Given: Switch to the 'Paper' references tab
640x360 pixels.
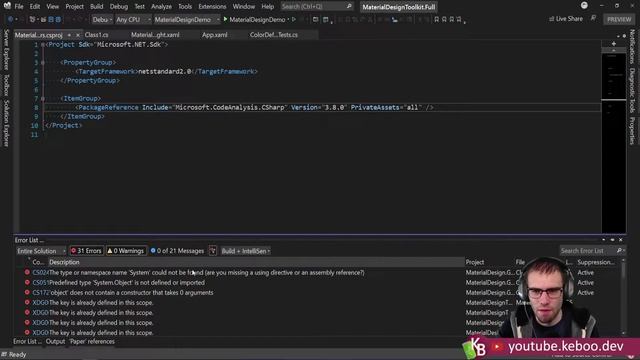Looking at the screenshot, I should [x=92, y=341].
